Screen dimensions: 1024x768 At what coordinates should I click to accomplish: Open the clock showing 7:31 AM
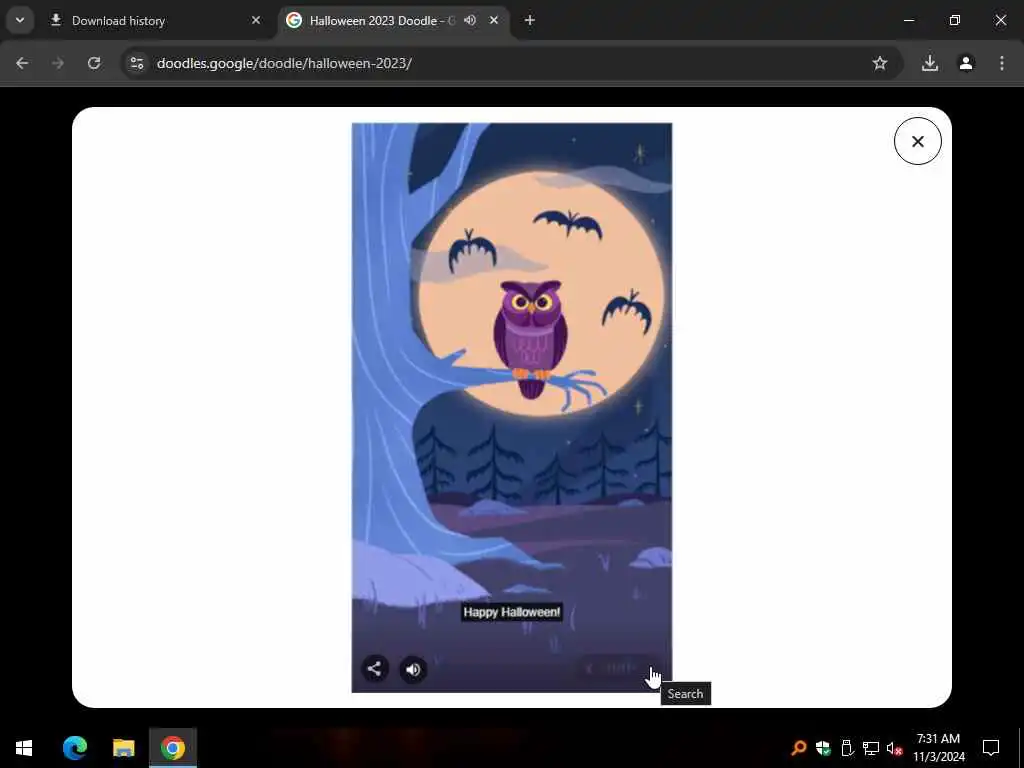938,748
